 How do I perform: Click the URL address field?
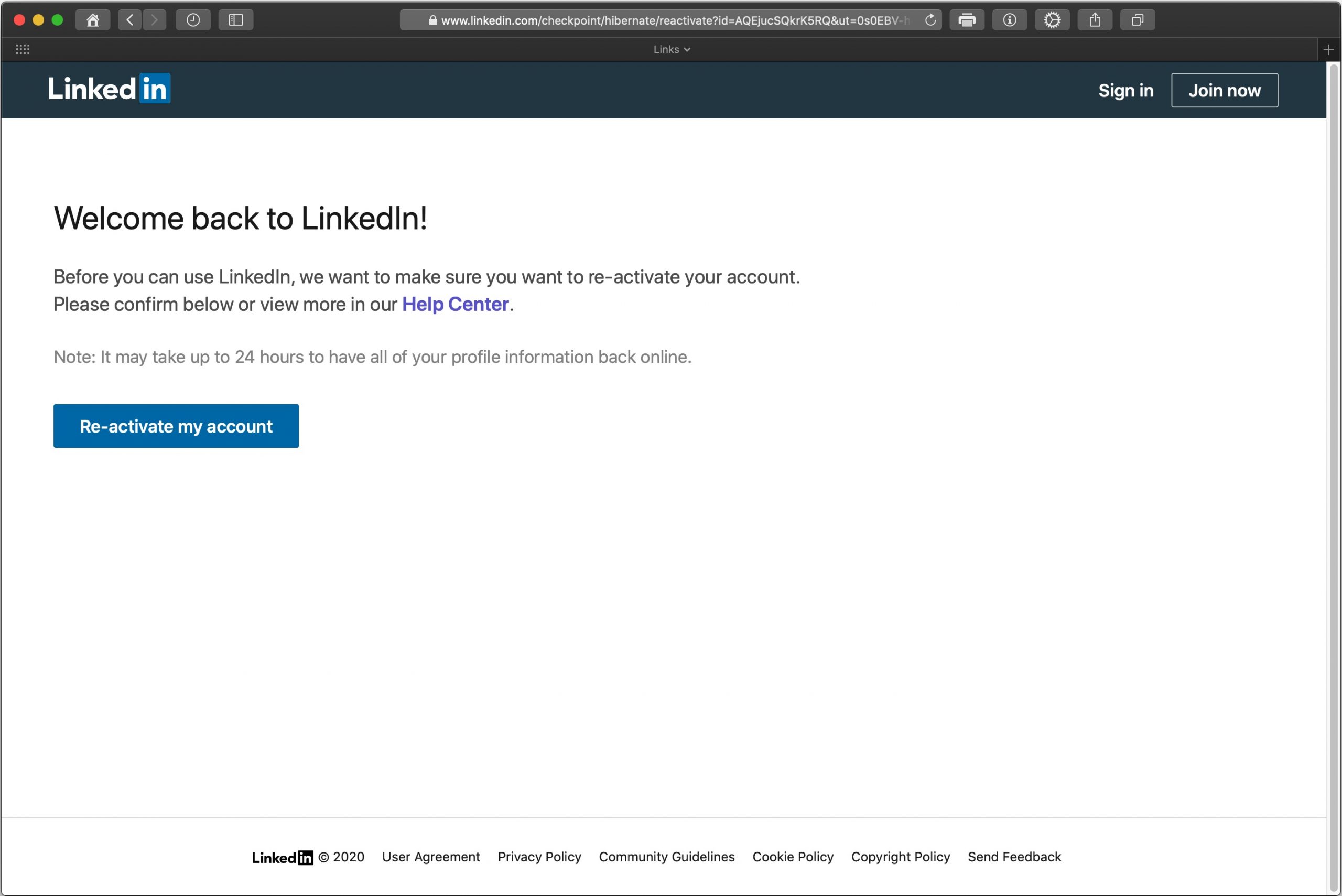pos(670,20)
